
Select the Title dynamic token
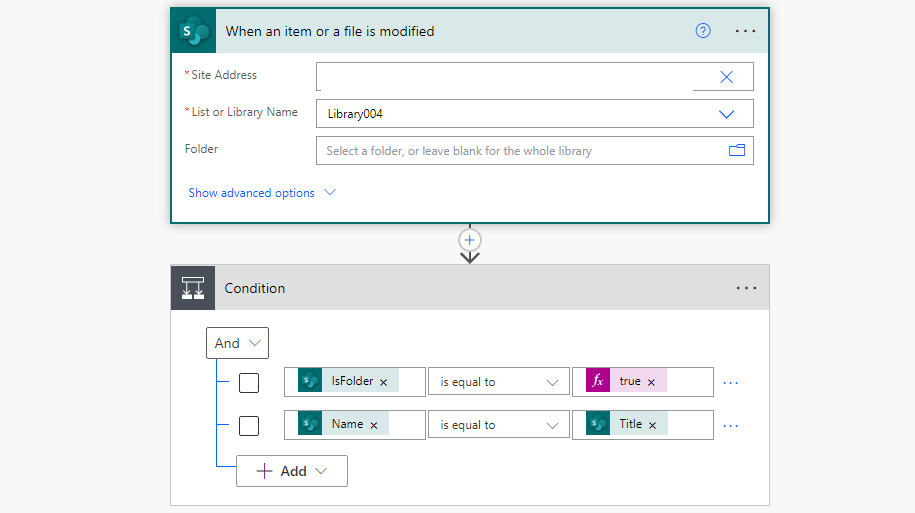coord(627,424)
